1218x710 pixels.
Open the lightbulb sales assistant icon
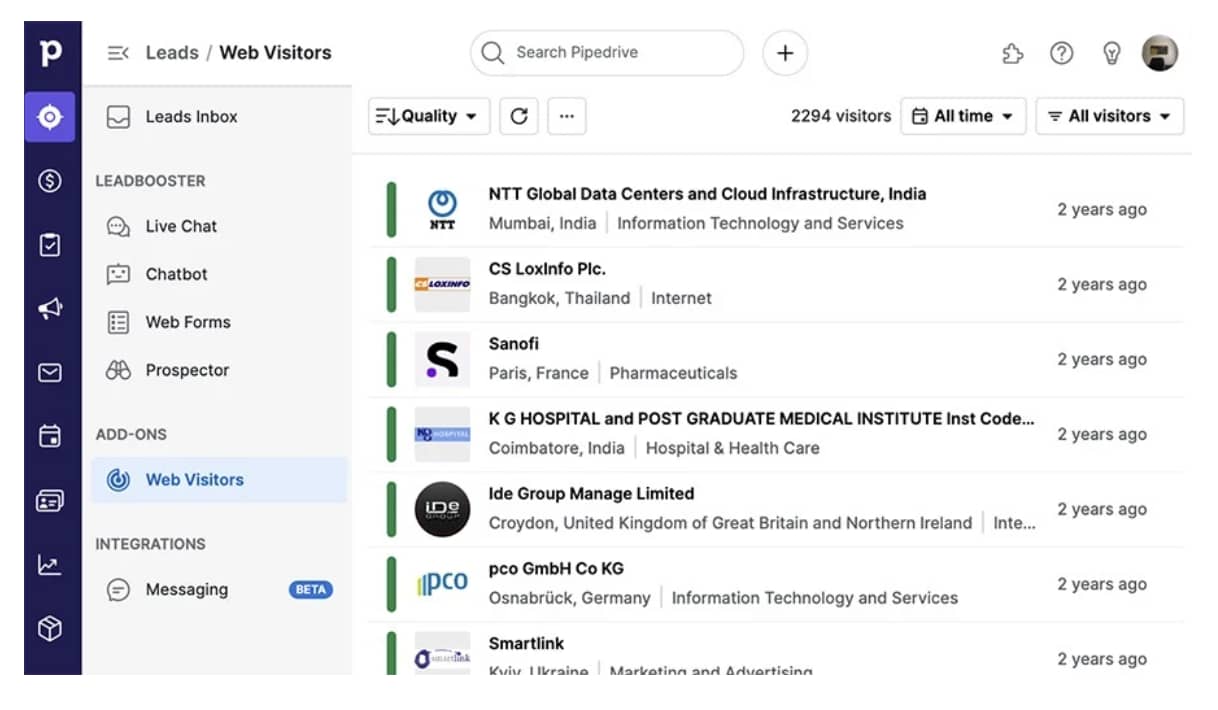pos(1111,54)
